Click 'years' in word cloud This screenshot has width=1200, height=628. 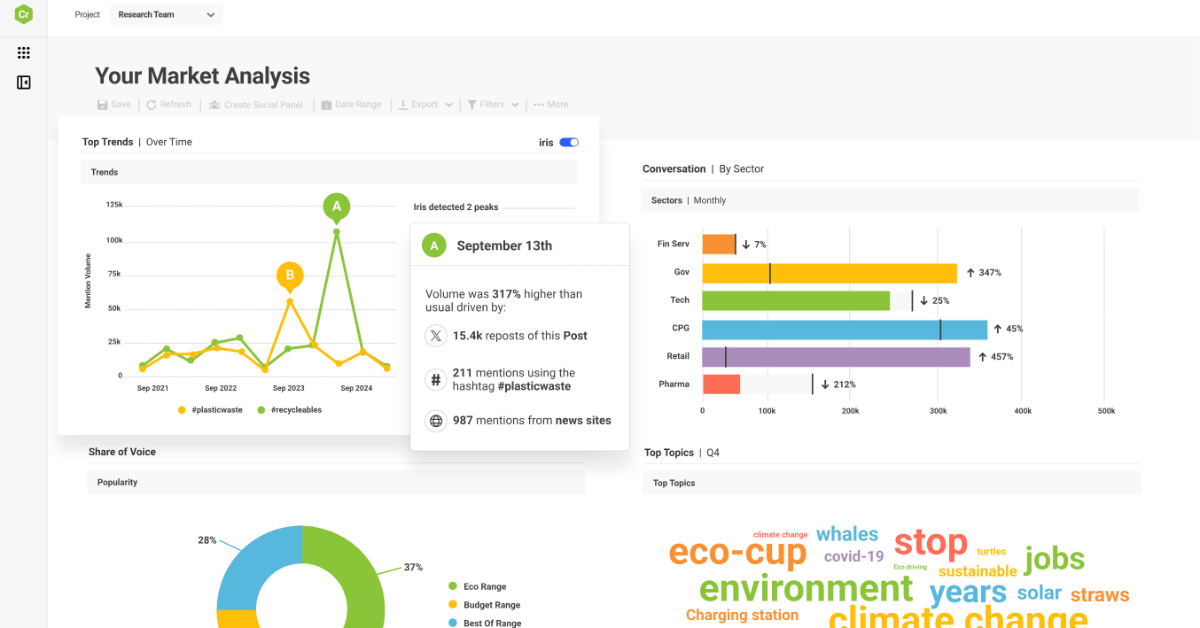[x=968, y=592]
